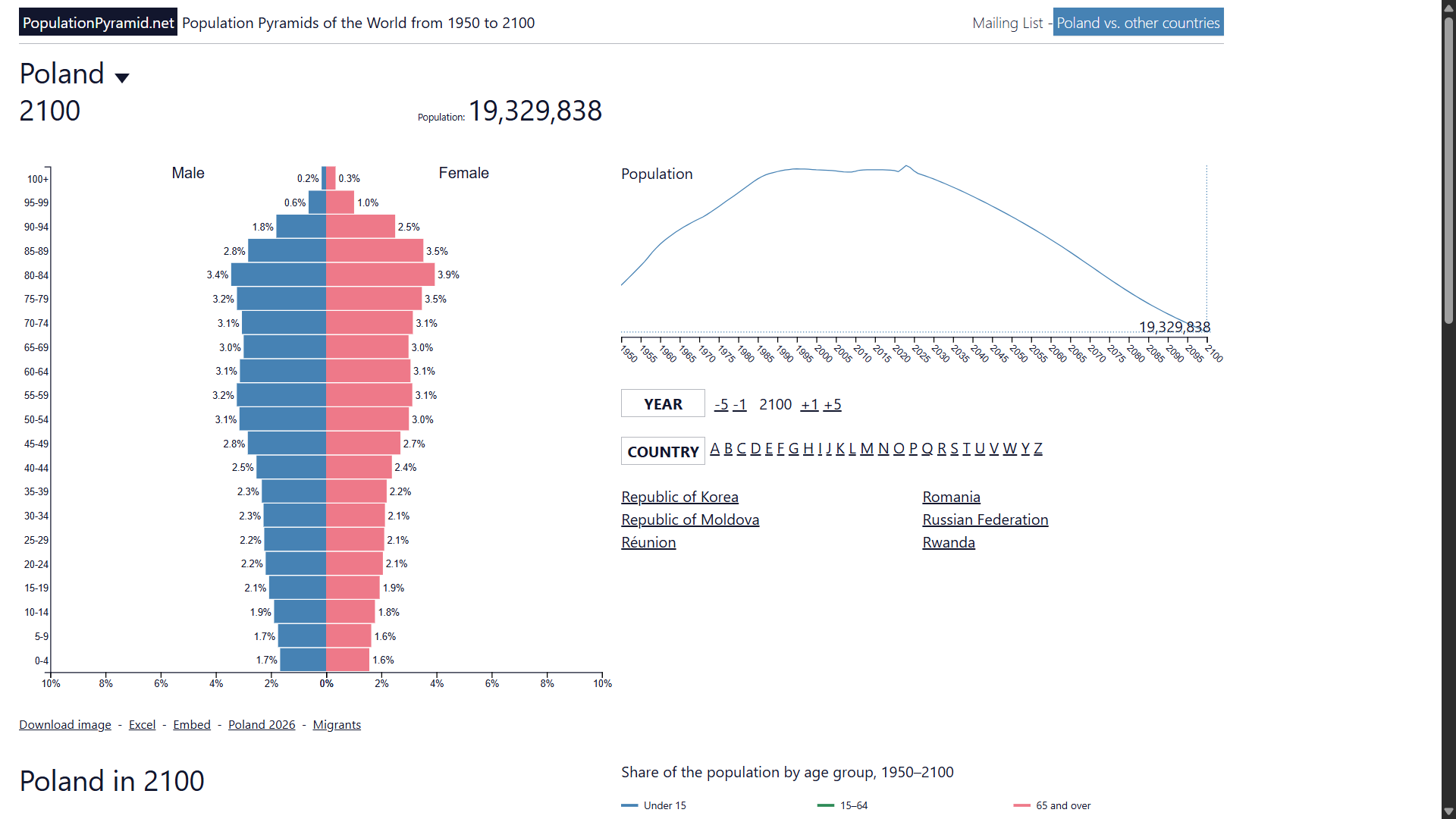Image resolution: width=1456 pixels, height=819 pixels.
Task: Click the Embed link
Action: tap(192, 724)
